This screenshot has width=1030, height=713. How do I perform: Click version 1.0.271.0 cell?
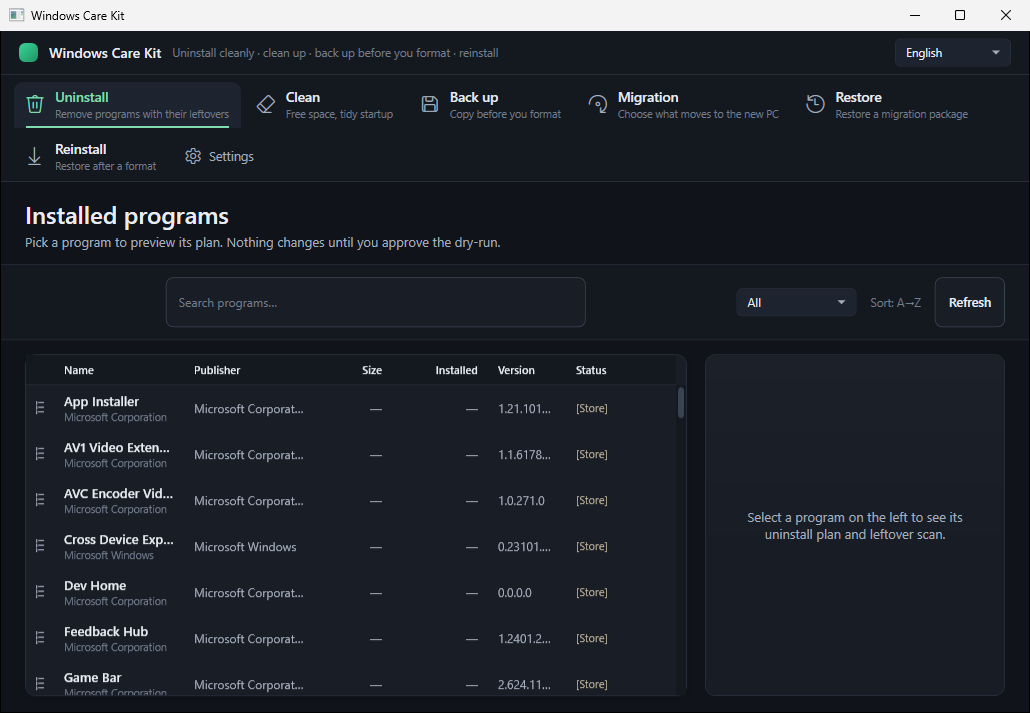(522, 501)
